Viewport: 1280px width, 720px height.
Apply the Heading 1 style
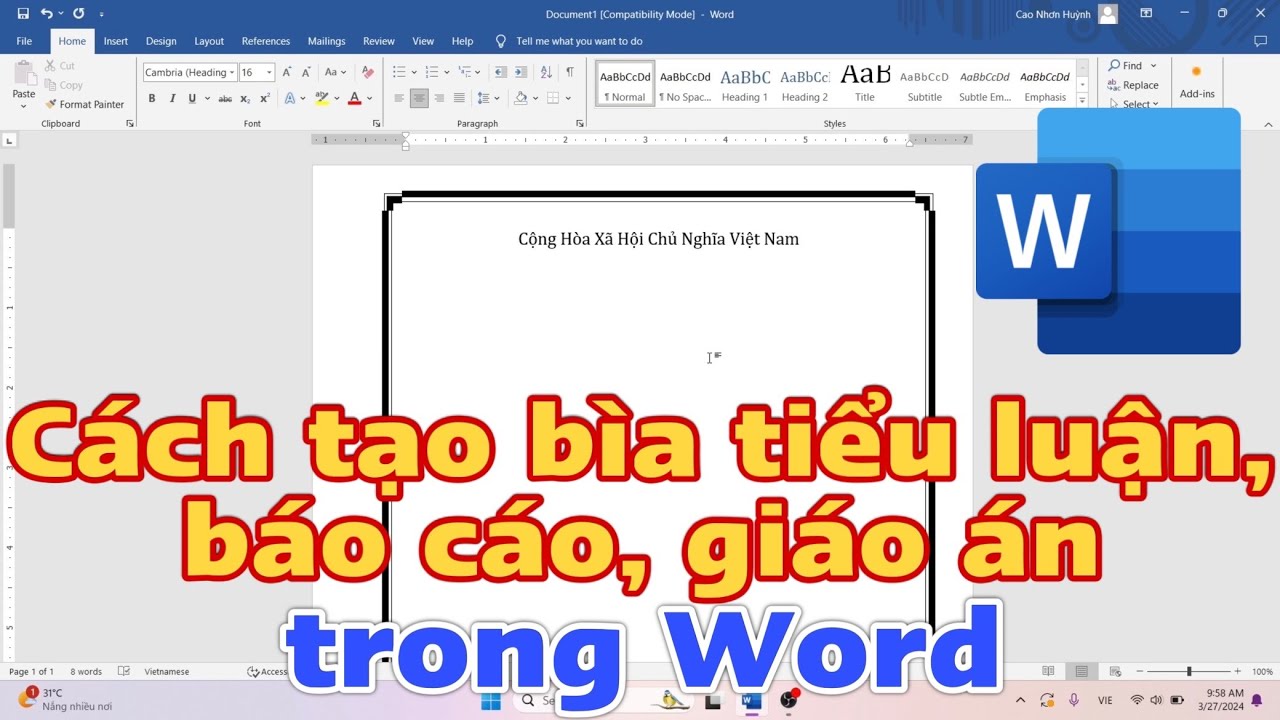[x=745, y=83]
